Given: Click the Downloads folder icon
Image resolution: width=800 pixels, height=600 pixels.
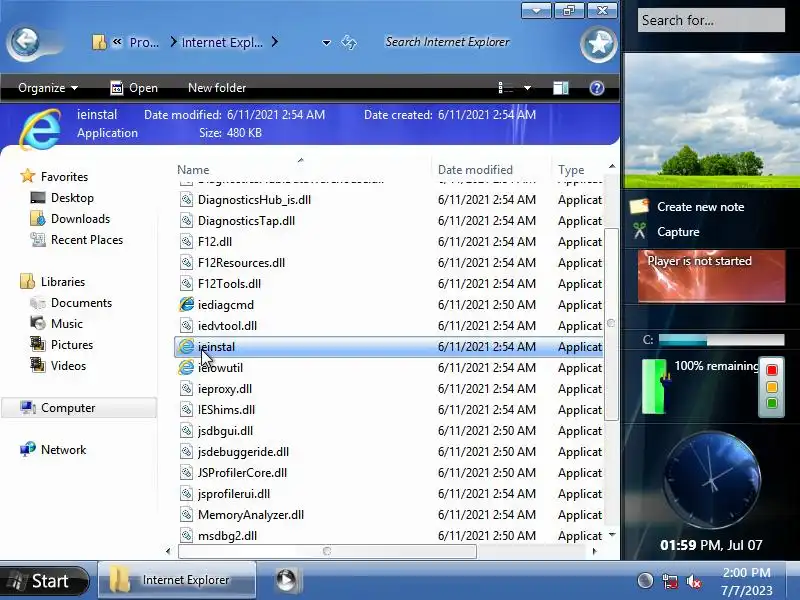Looking at the screenshot, I should (38, 218).
